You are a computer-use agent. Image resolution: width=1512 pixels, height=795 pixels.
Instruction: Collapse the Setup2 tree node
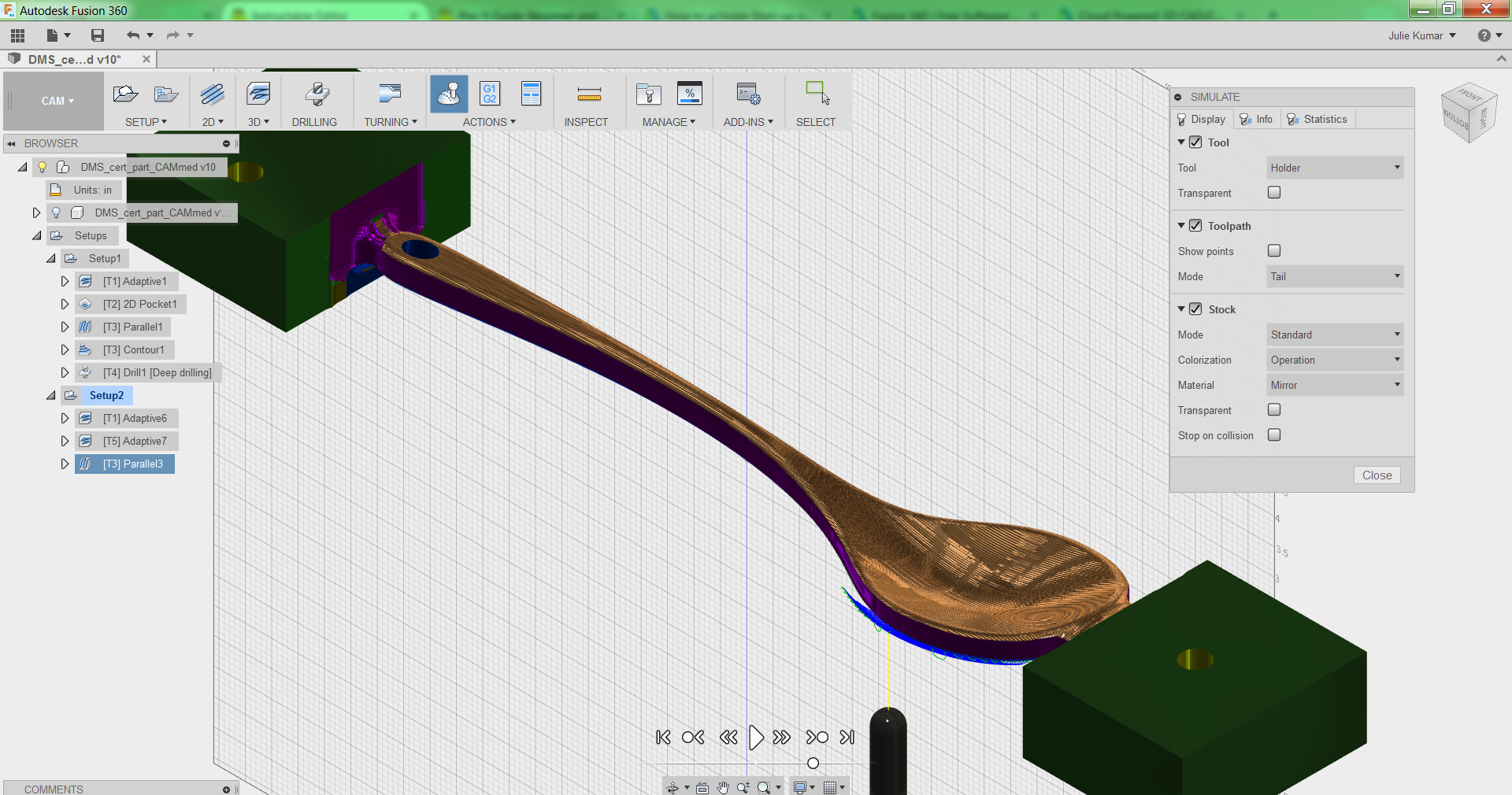click(51, 395)
